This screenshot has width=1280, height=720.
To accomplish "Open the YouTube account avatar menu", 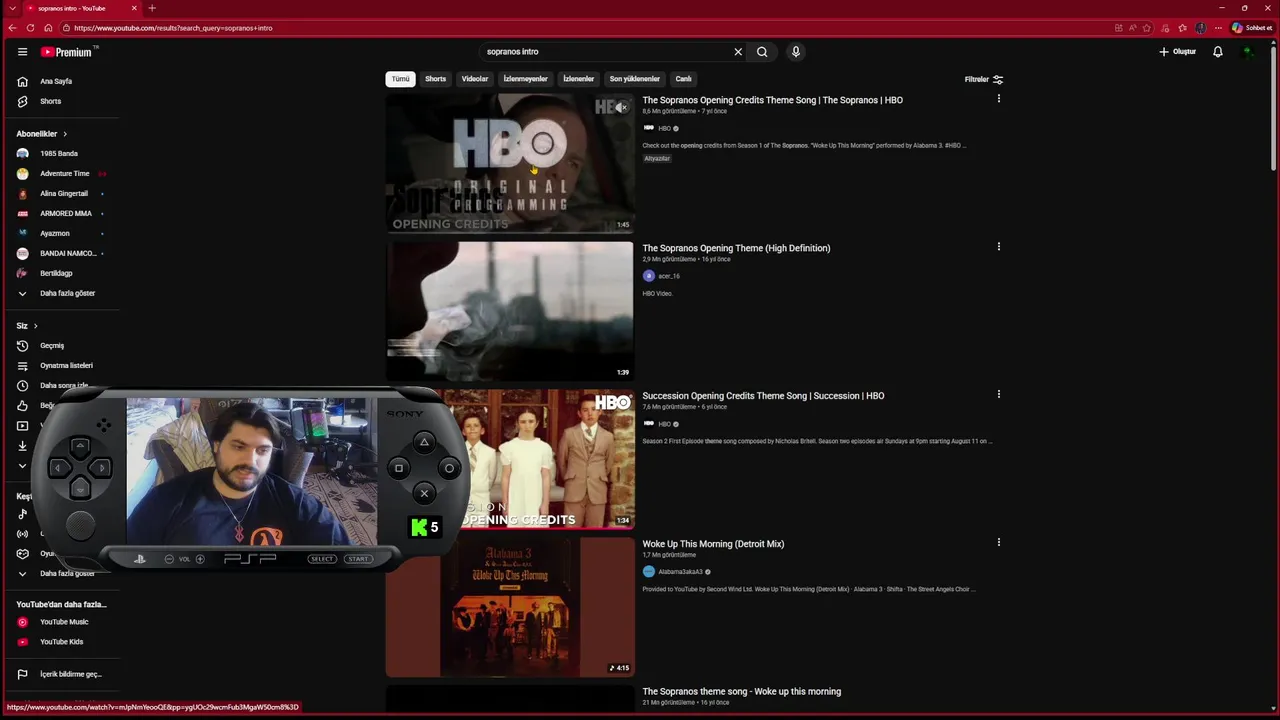I will pyautogui.click(x=1248, y=52).
